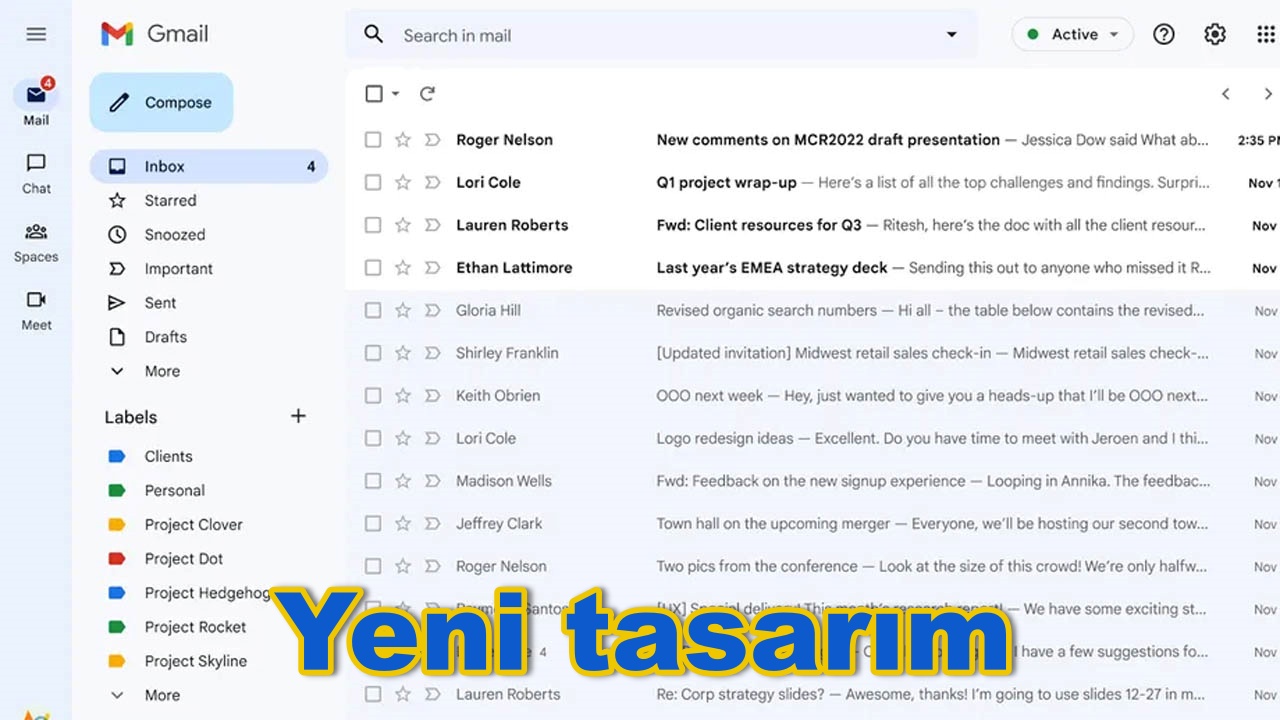
Task: Select the Ethan Lattimore email checkbox
Action: coord(373,268)
